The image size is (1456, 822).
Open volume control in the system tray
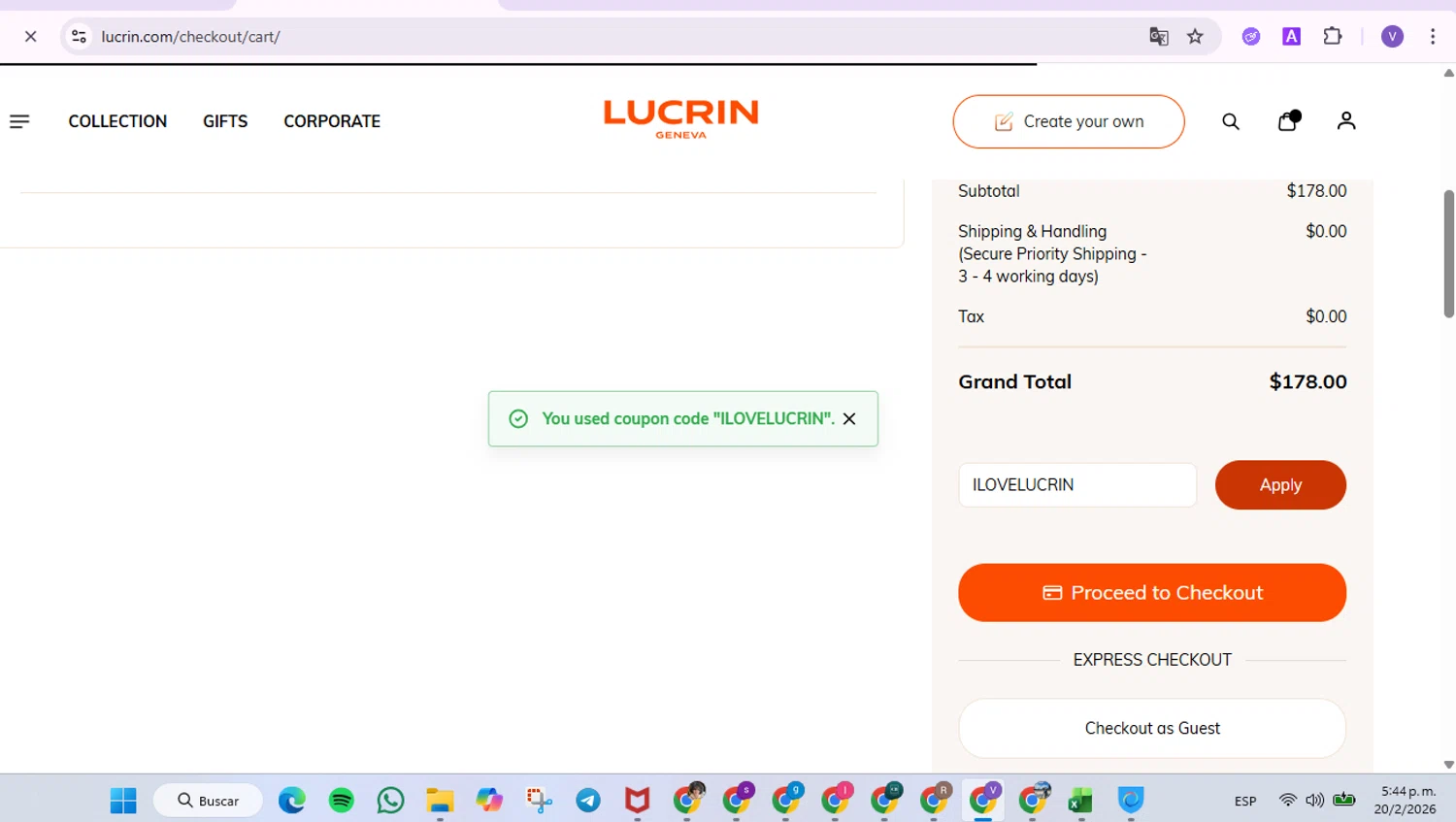(x=1314, y=801)
